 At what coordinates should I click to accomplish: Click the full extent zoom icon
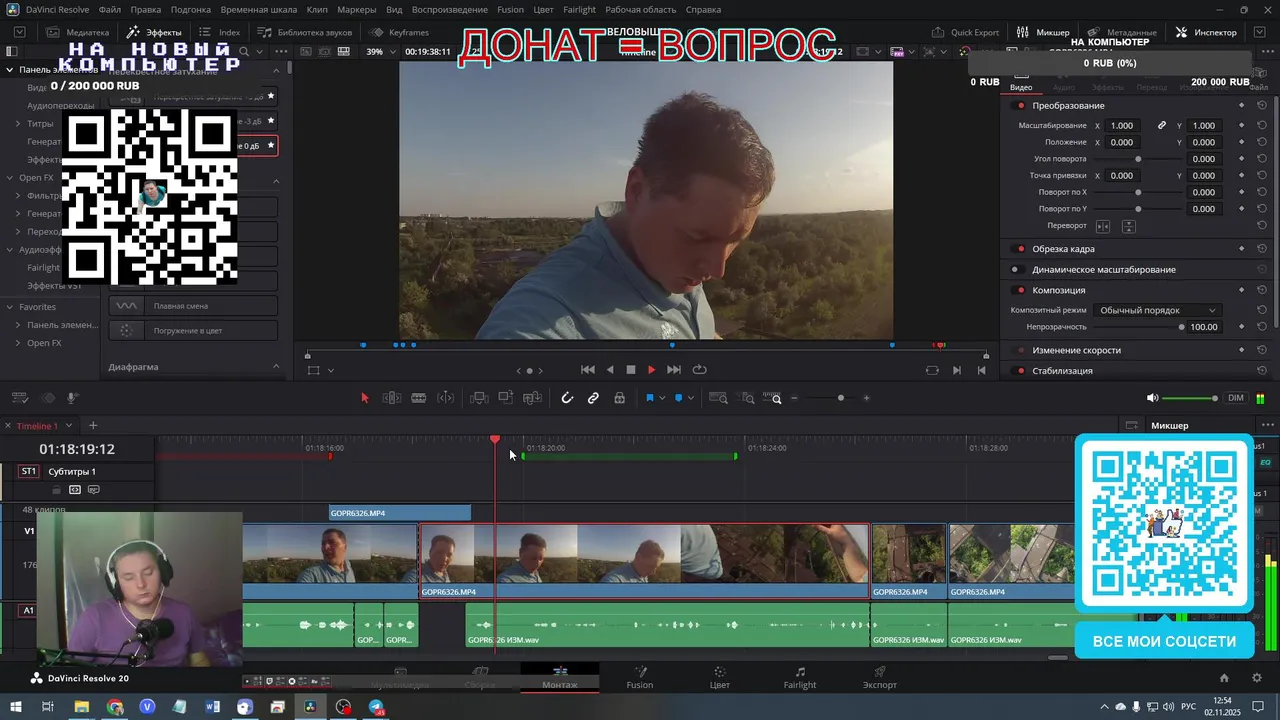[718, 398]
